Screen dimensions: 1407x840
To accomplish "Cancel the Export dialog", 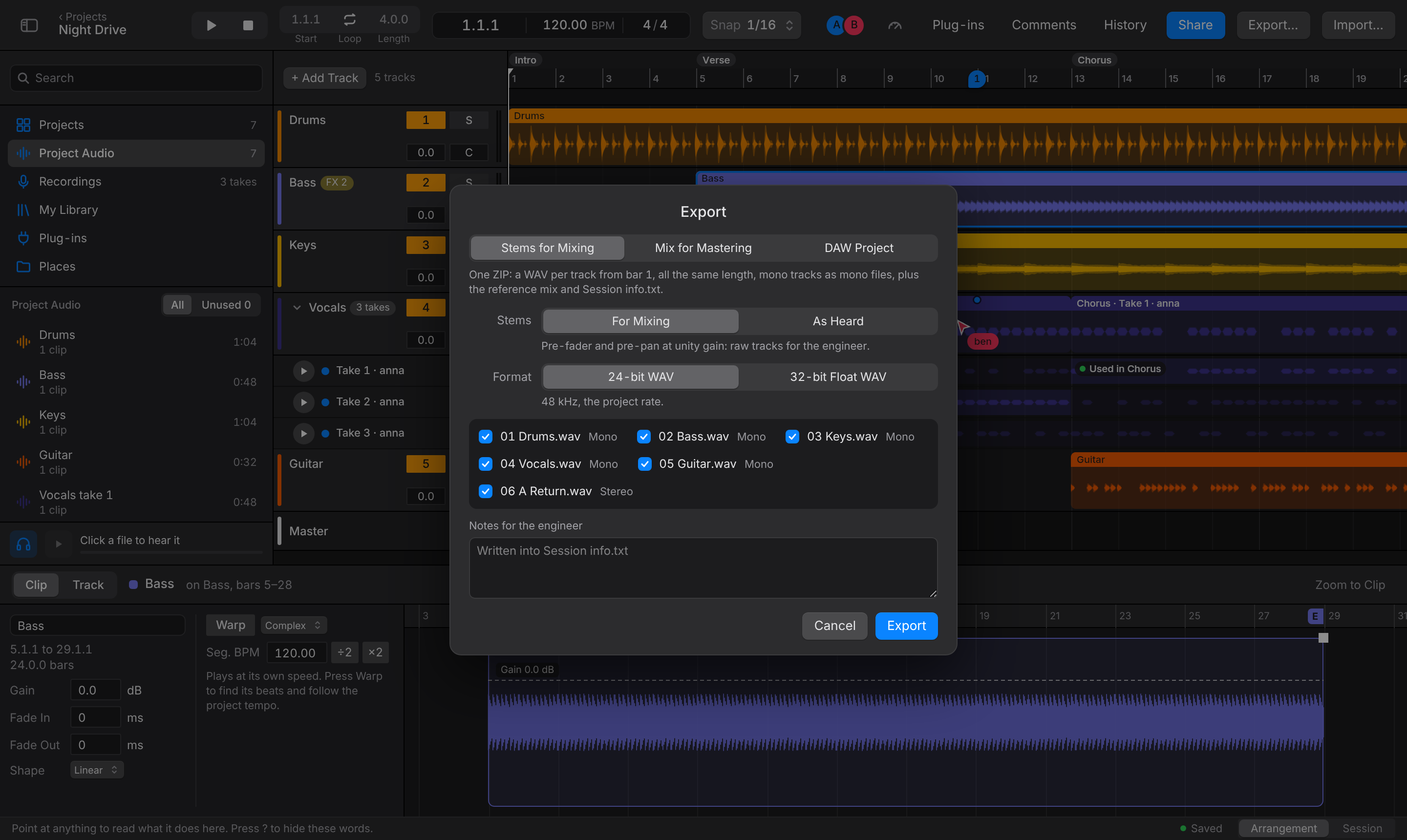I will coord(834,626).
